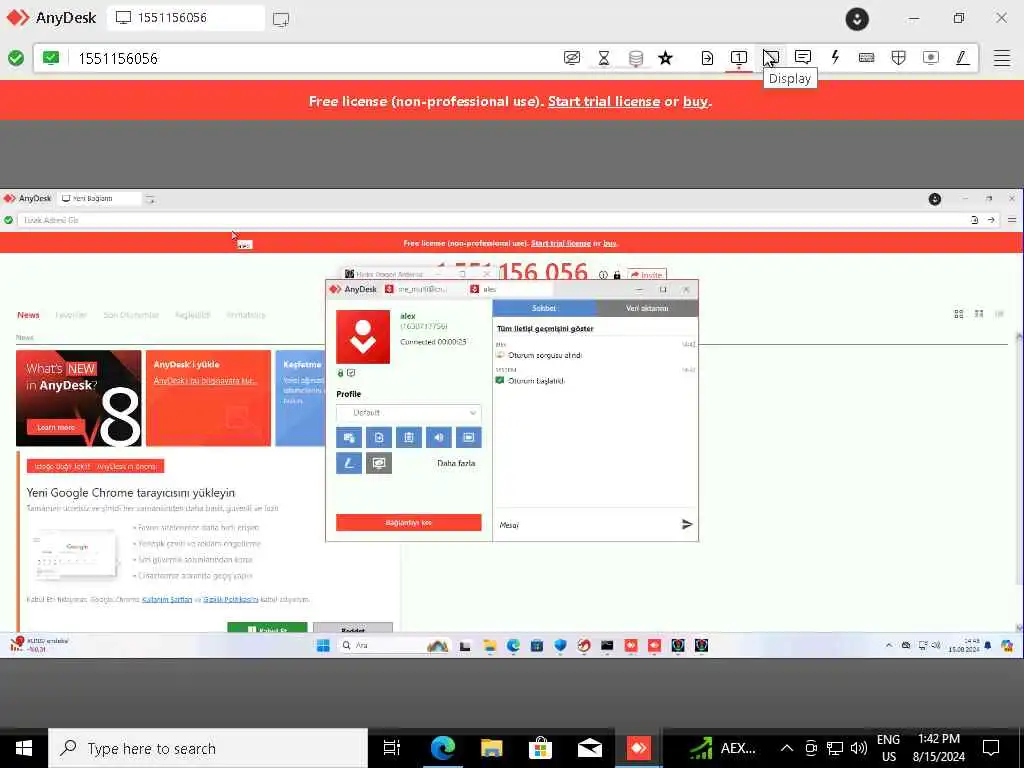Open the Veri aktarımı tab
The height and width of the screenshot is (768, 1024).
pyautogui.click(x=647, y=308)
